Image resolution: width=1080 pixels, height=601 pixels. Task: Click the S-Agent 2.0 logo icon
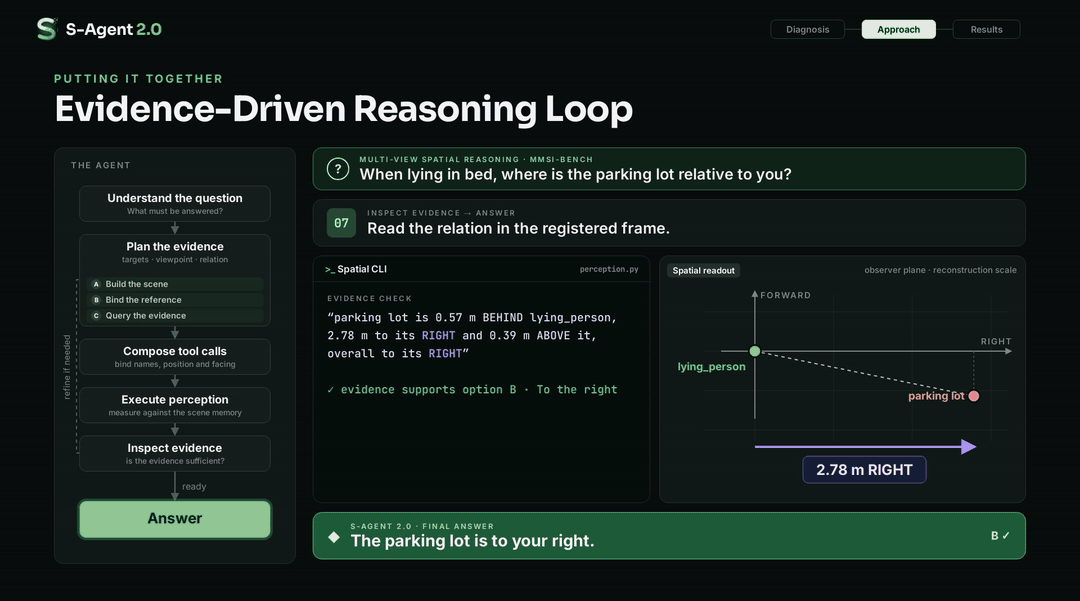coord(47,29)
